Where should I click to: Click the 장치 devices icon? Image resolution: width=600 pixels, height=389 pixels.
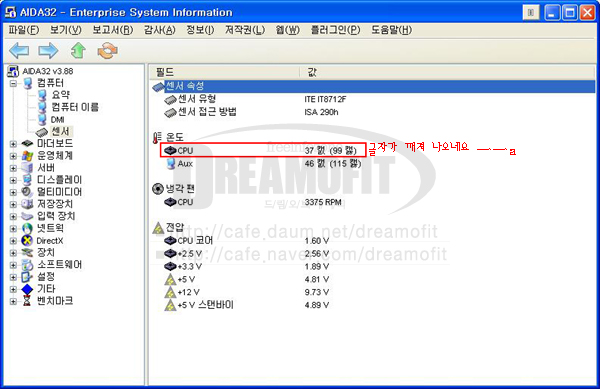point(27,252)
